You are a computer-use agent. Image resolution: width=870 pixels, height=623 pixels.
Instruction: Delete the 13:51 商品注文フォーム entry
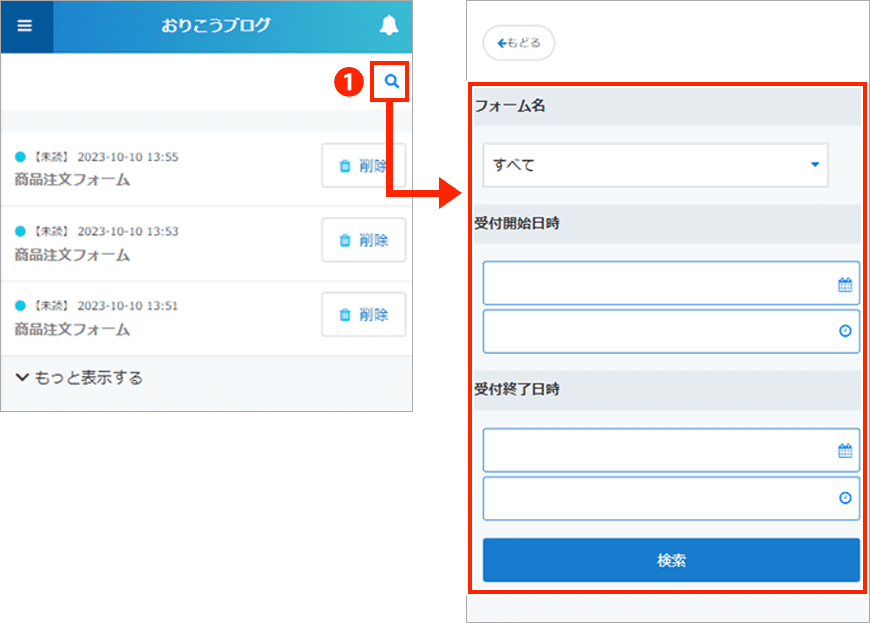point(363,314)
